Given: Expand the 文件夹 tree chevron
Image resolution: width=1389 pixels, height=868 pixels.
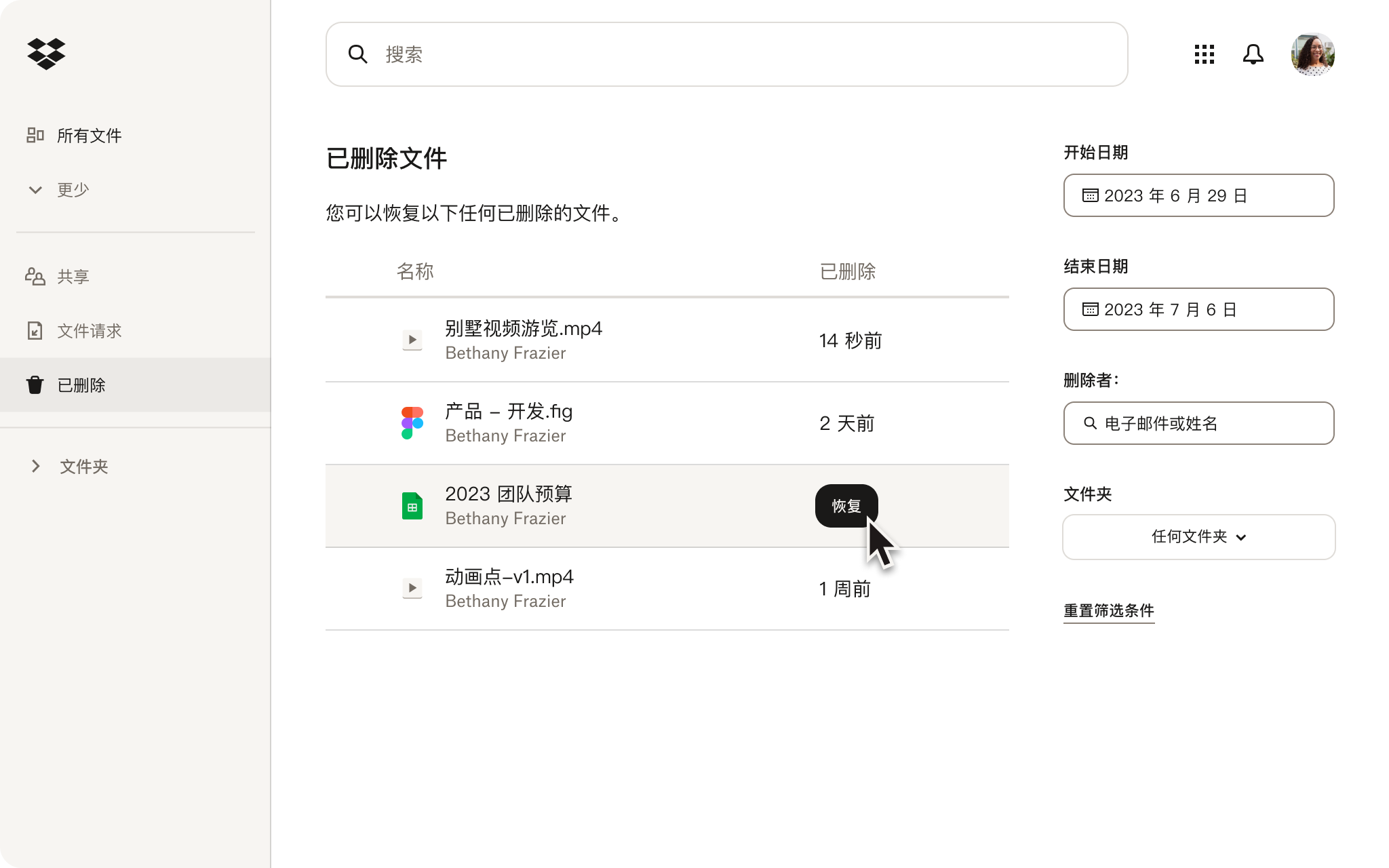Looking at the screenshot, I should click(x=36, y=466).
